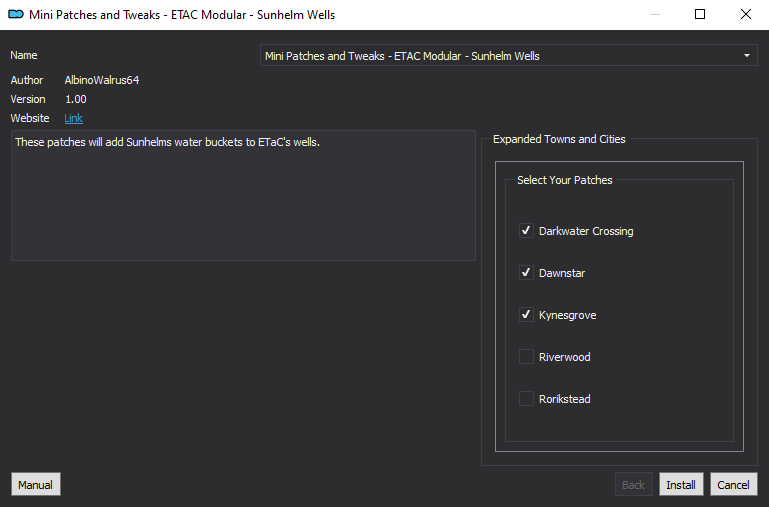Click the Mod Organizer icon in the title bar
The width and height of the screenshot is (769, 507).
[16, 14]
